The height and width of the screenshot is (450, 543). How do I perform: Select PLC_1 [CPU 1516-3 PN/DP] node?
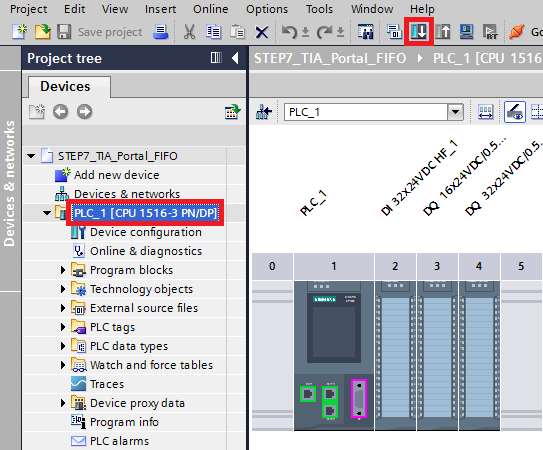tap(146, 213)
